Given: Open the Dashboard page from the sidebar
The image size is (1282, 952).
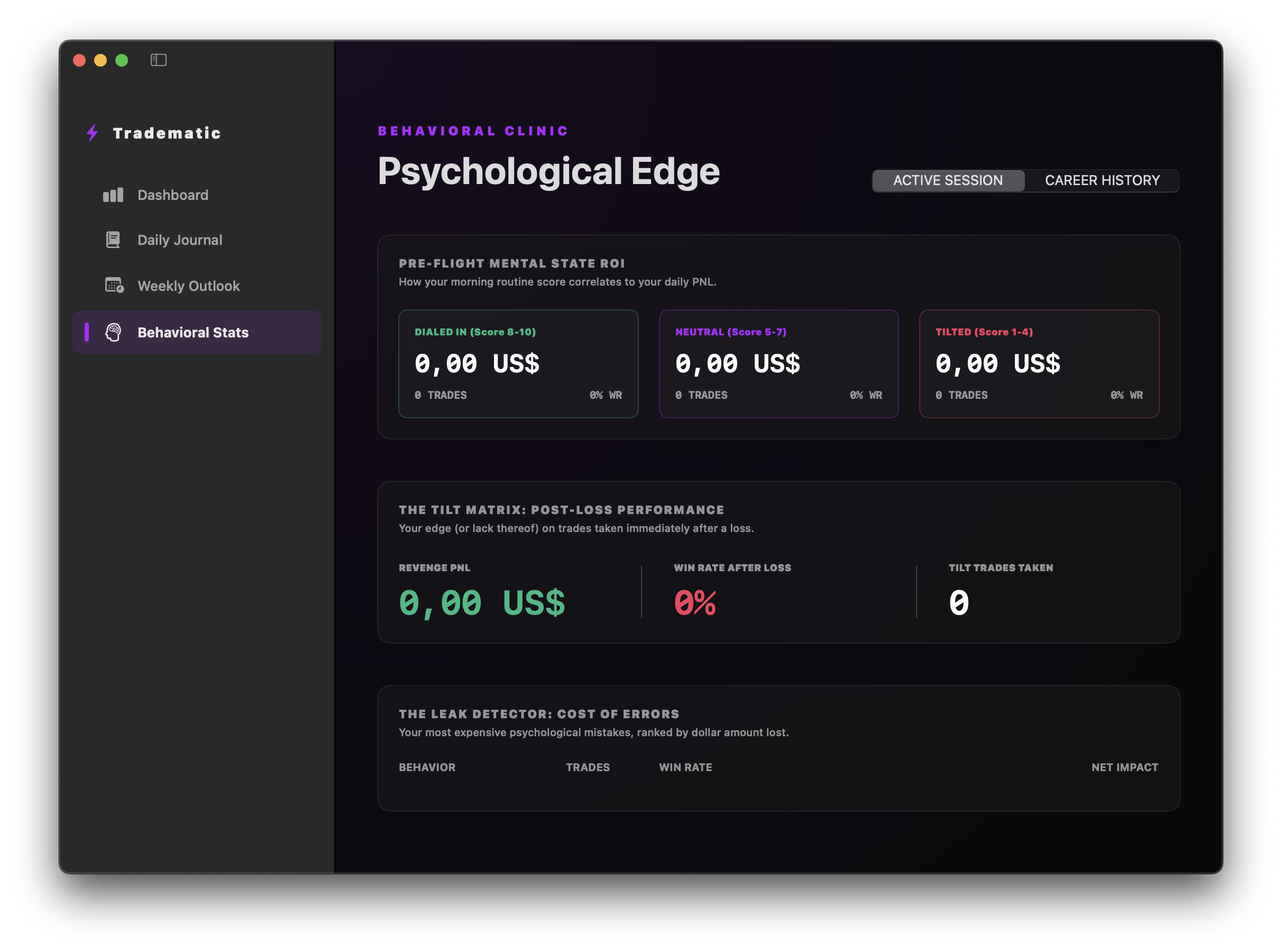Looking at the screenshot, I should pyautogui.click(x=173, y=195).
